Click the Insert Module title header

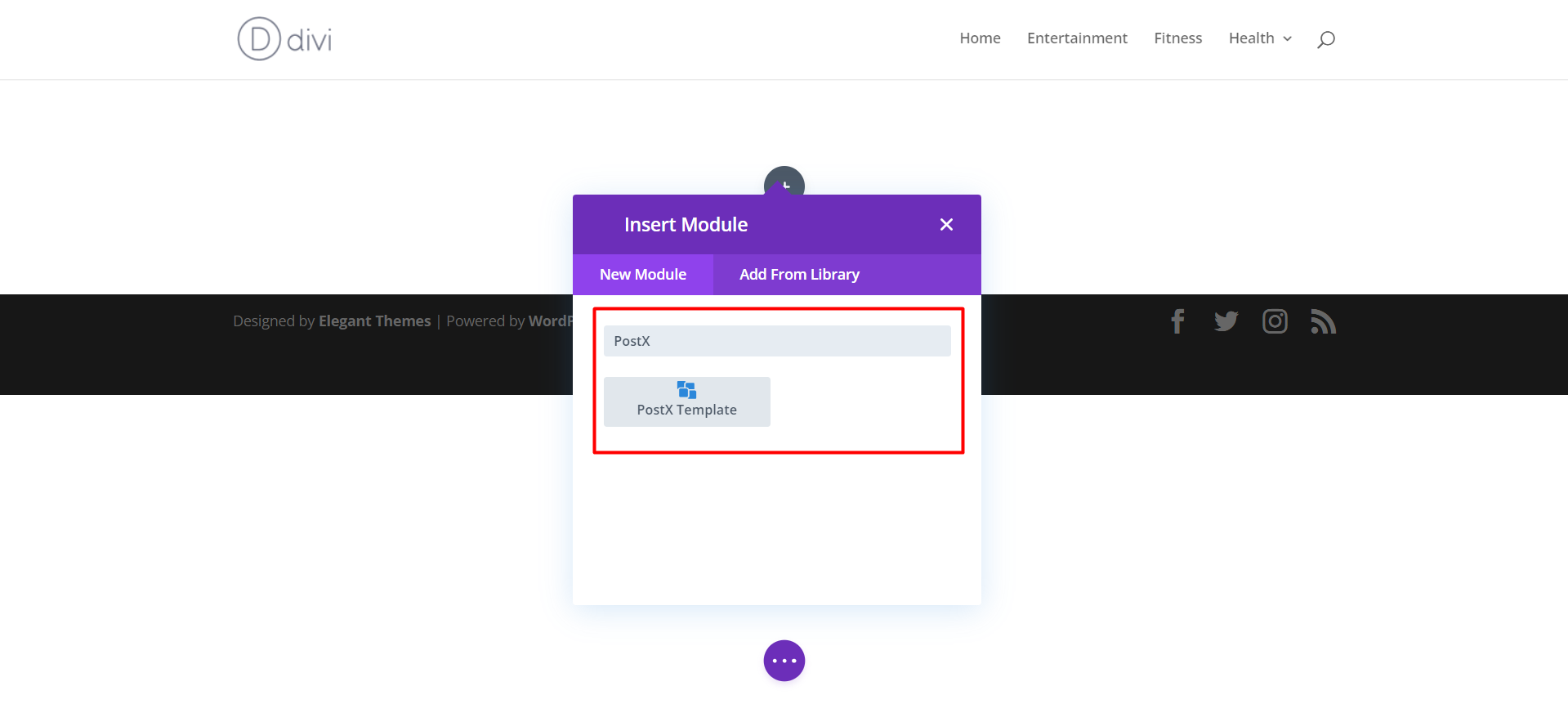click(686, 225)
